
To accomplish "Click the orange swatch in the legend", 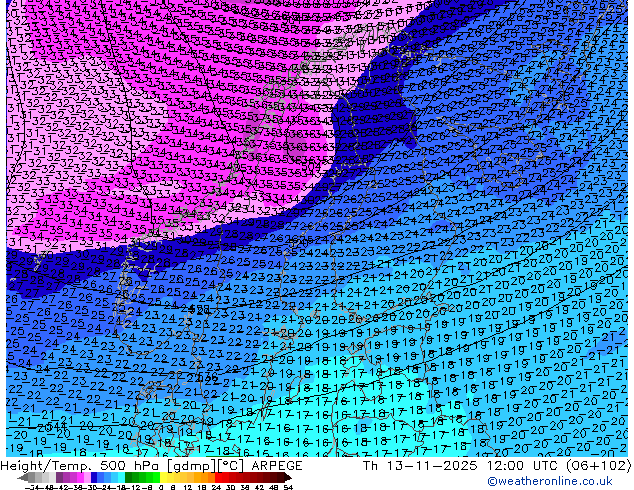I will coord(205,477).
